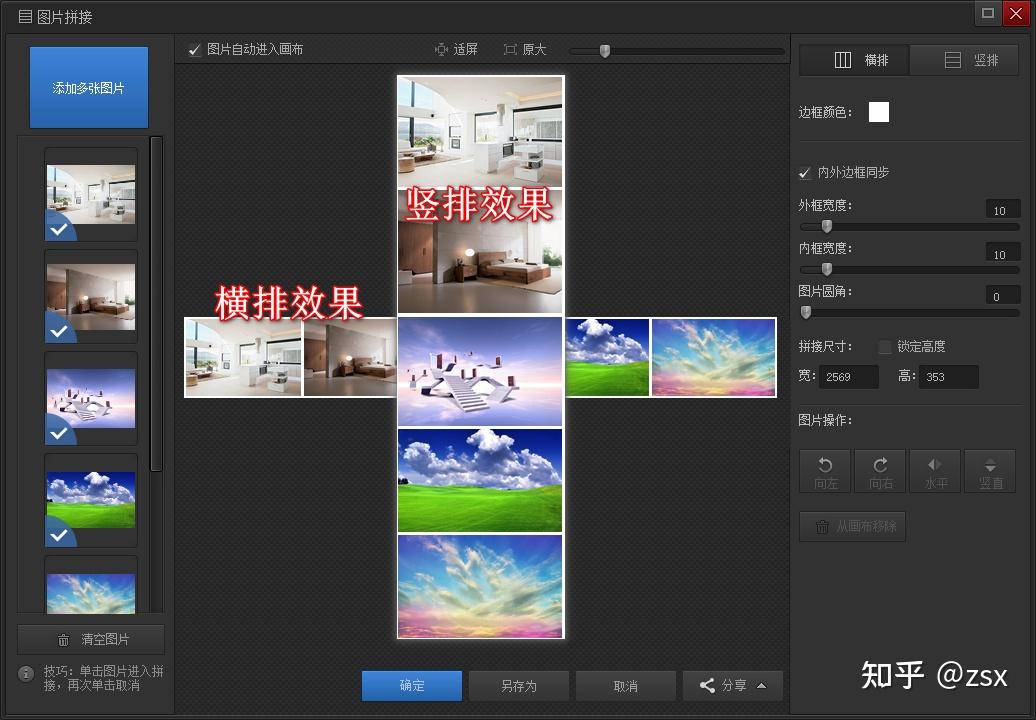1036x720 pixels.
Task: Select the green meadow thumbnail in list
Action: (91, 500)
